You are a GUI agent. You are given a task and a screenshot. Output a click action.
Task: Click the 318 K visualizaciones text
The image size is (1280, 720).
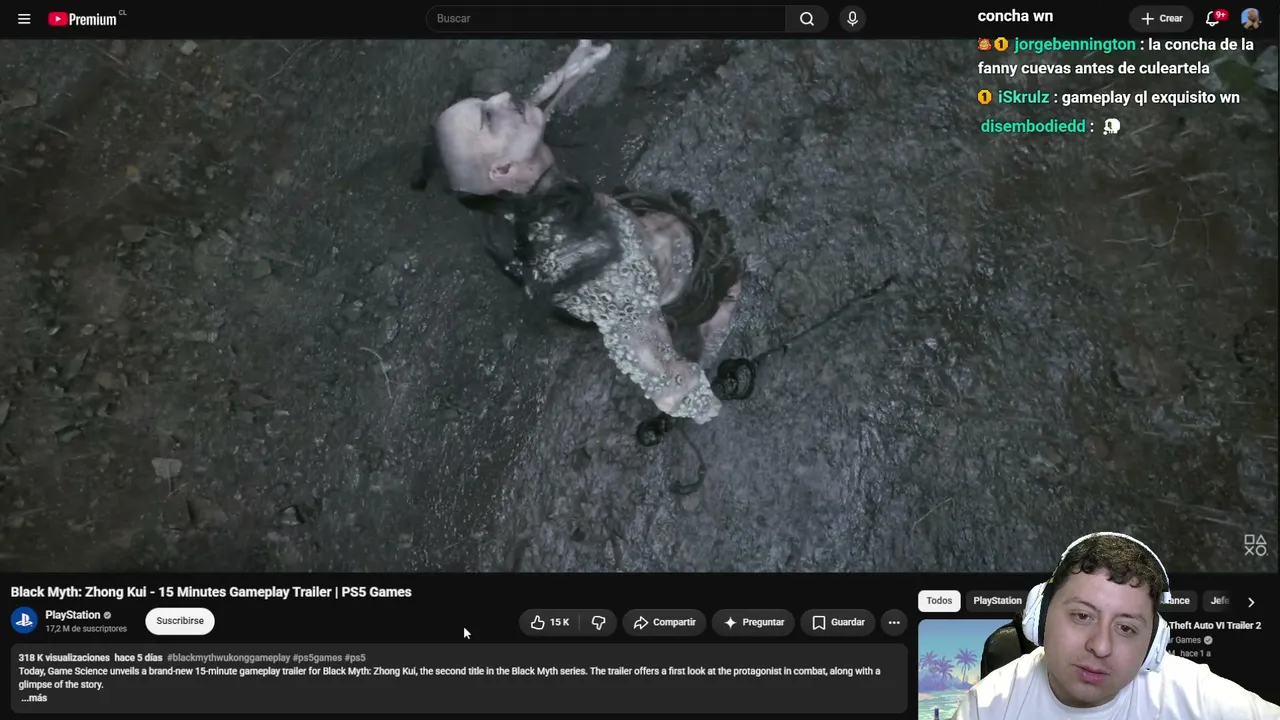click(x=64, y=658)
